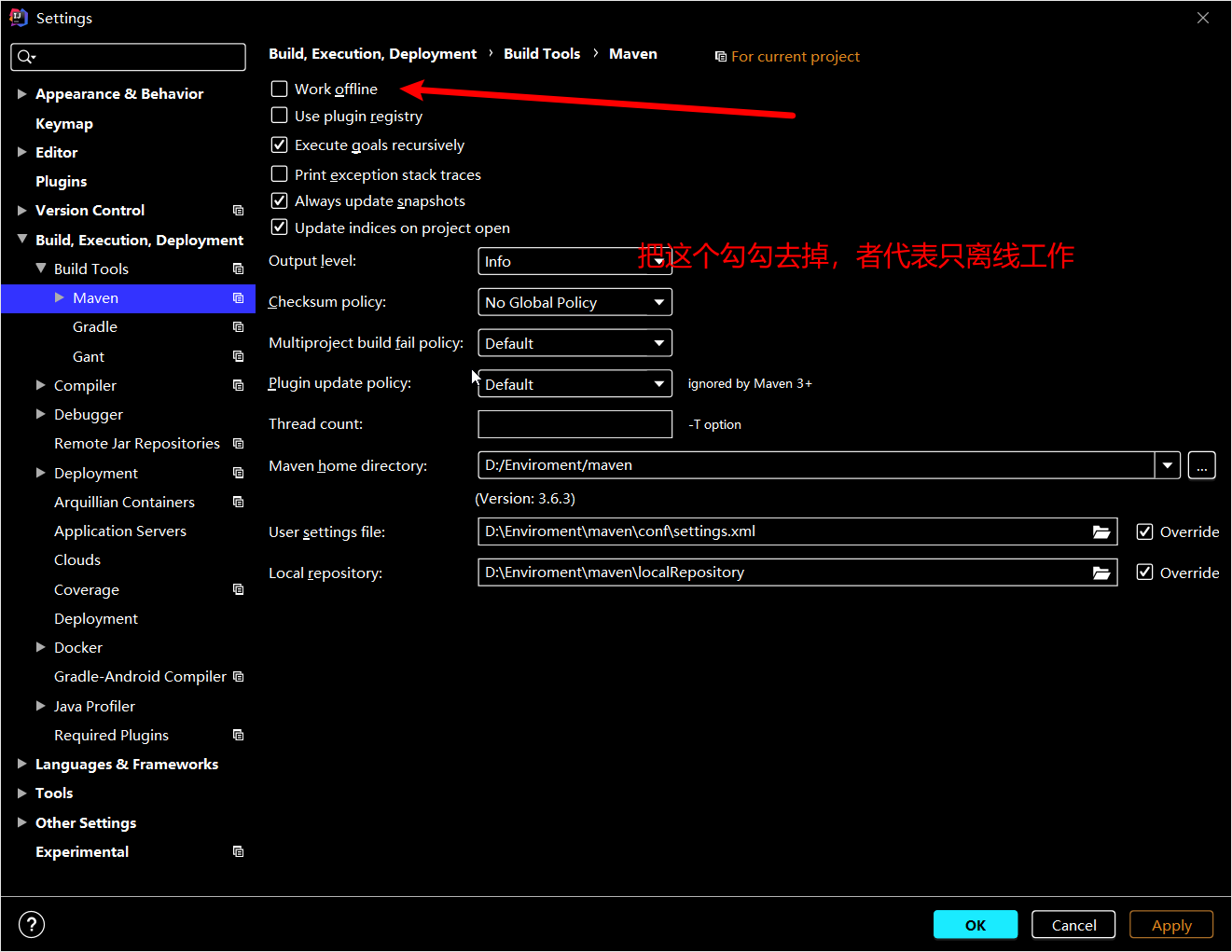
Task: Open the Output level dropdown
Action: click(574, 261)
